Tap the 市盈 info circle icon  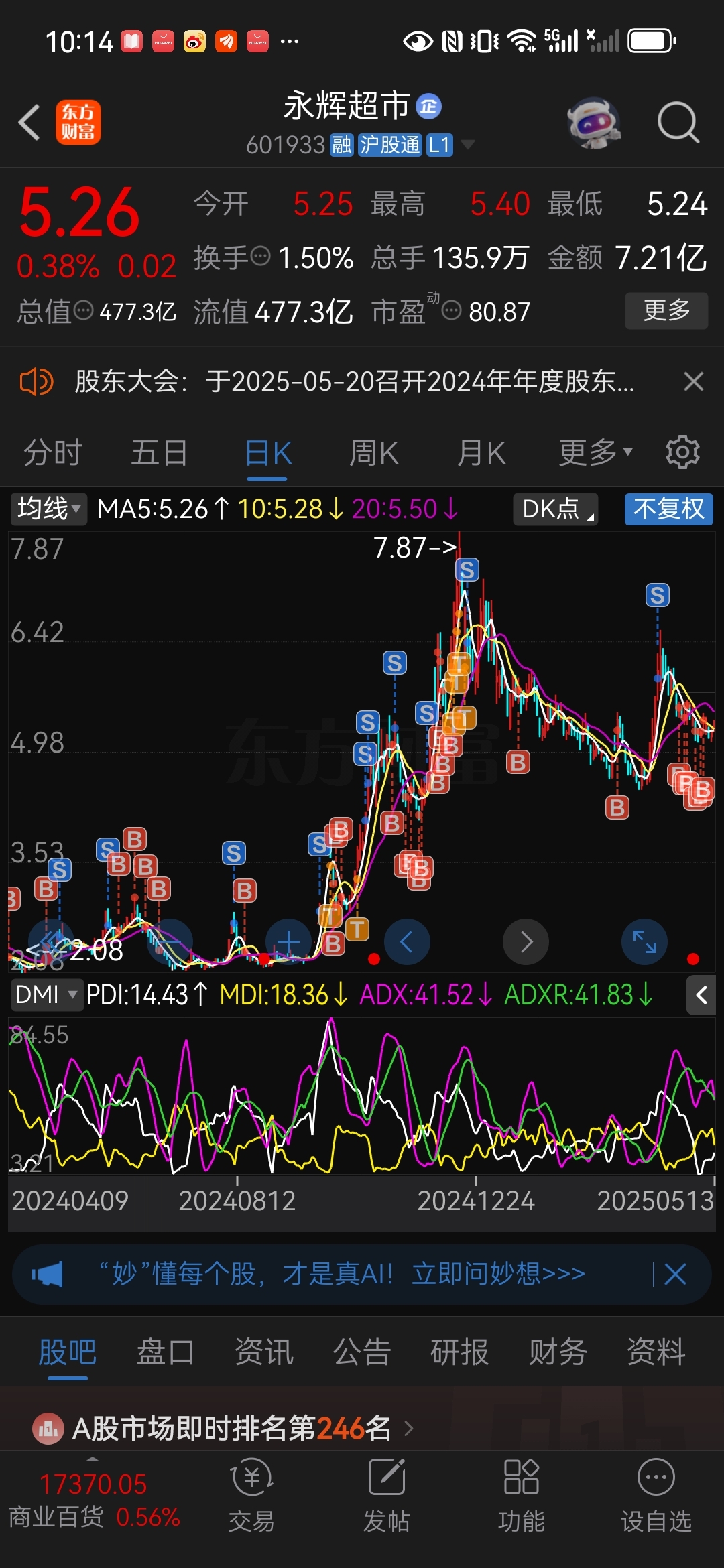452,310
